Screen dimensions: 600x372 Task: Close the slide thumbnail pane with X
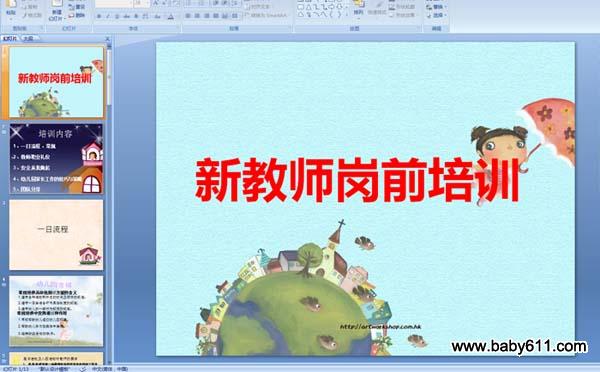[x=108, y=38]
